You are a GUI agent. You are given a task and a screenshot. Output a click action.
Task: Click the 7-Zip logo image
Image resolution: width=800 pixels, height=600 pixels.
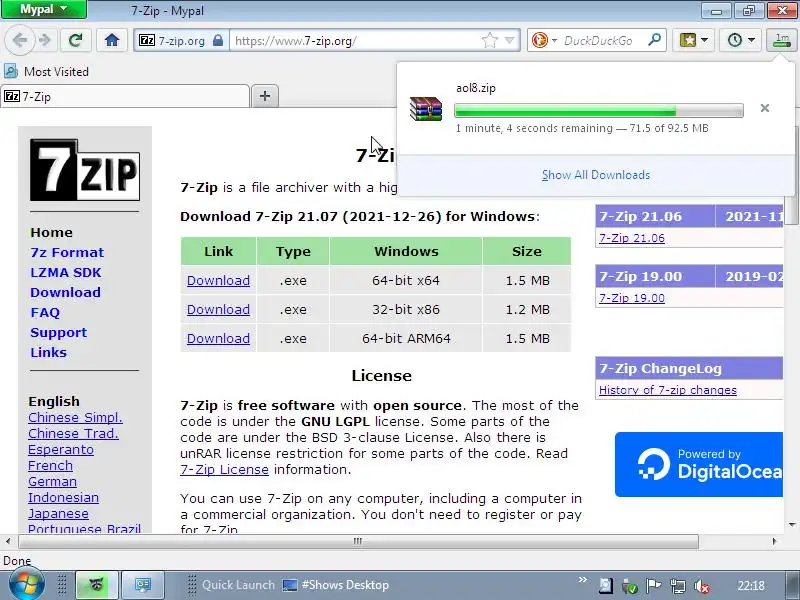85,170
